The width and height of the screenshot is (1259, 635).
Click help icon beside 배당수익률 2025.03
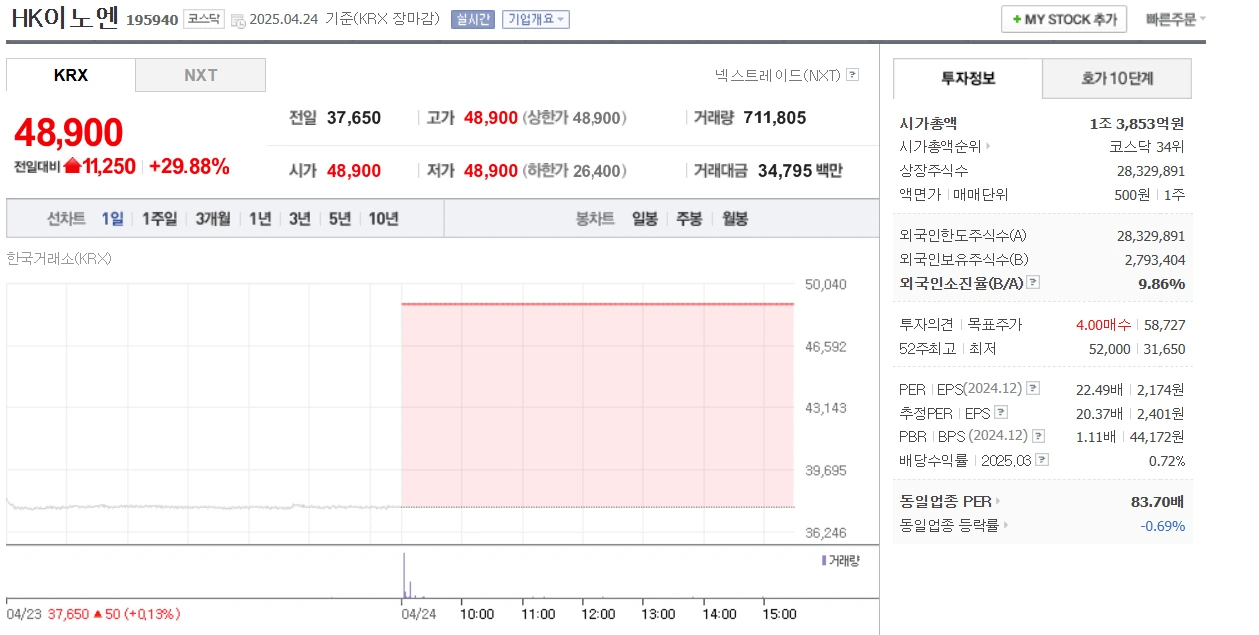pyautogui.click(x=1042, y=460)
